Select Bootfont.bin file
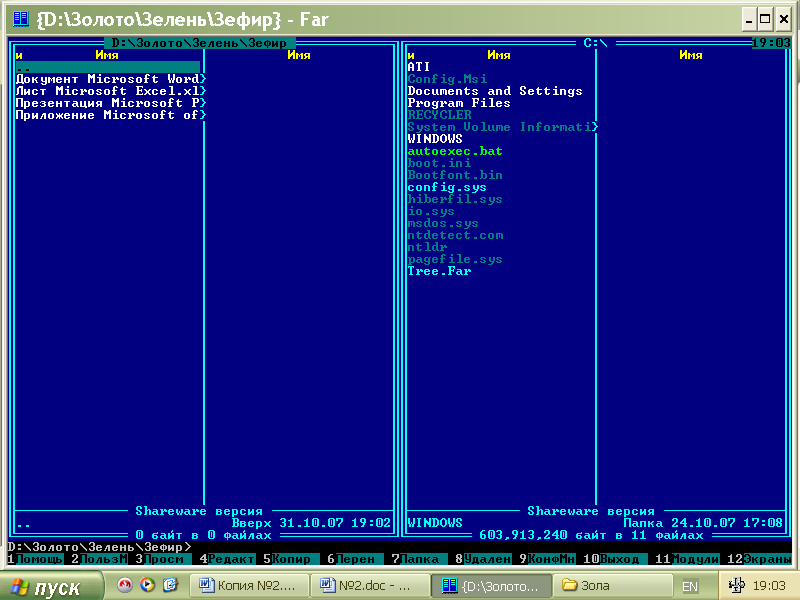The image size is (800, 600). (x=455, y=175)
